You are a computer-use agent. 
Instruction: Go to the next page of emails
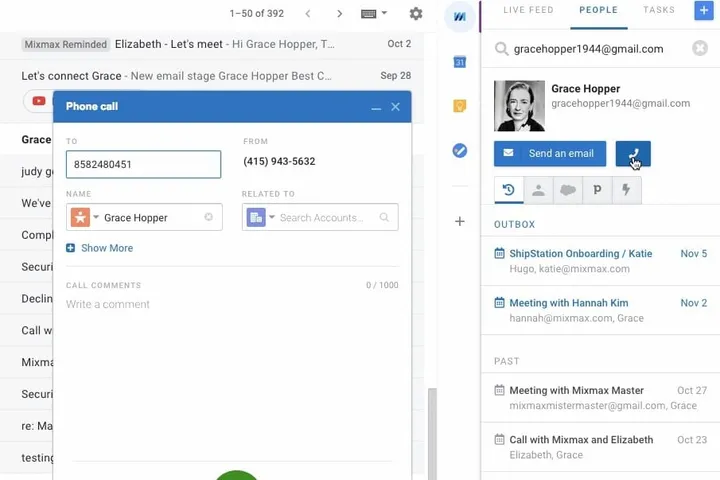339,14
